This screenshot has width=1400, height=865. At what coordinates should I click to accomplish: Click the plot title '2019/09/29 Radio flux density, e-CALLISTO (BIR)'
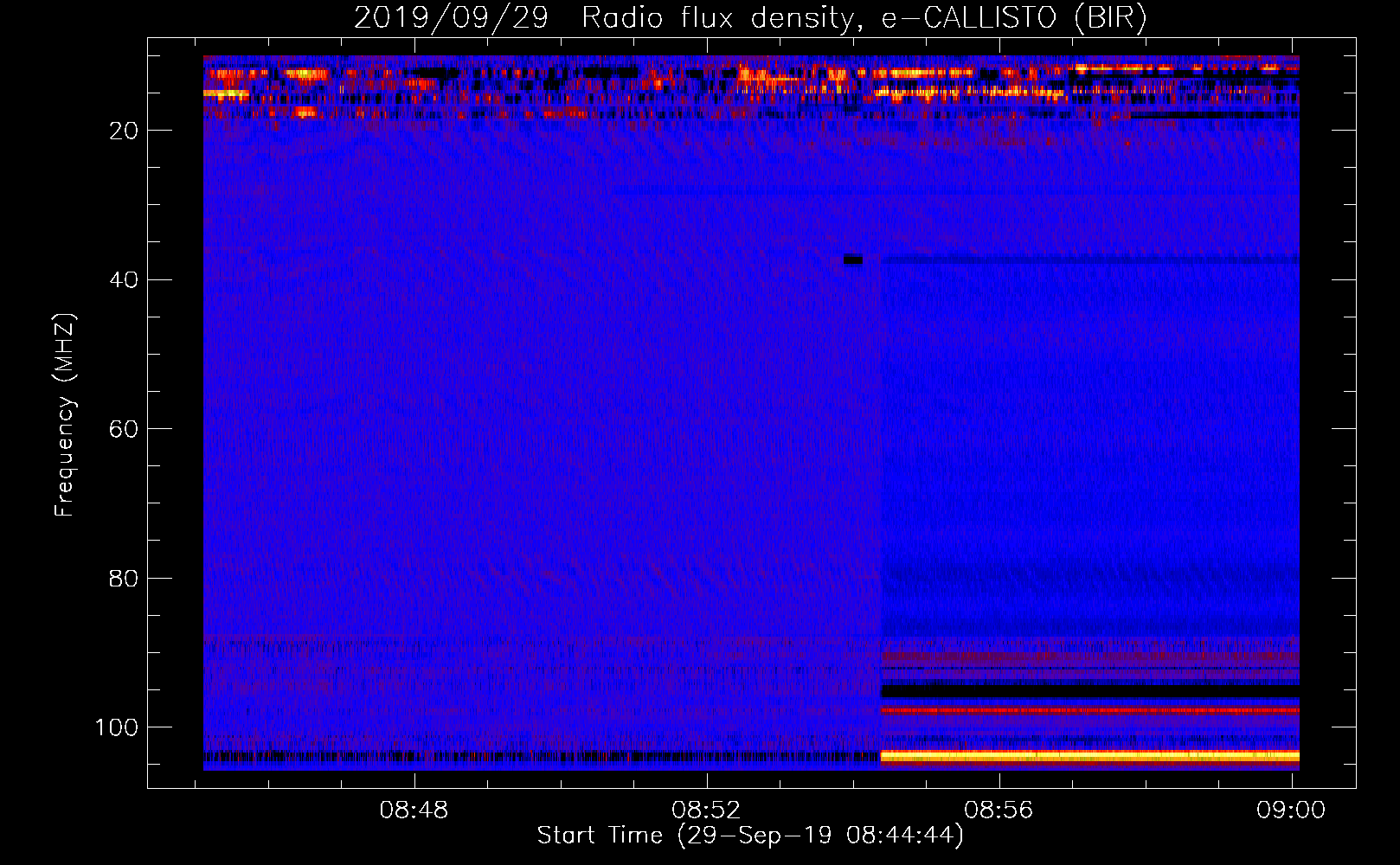click(750, 17)
